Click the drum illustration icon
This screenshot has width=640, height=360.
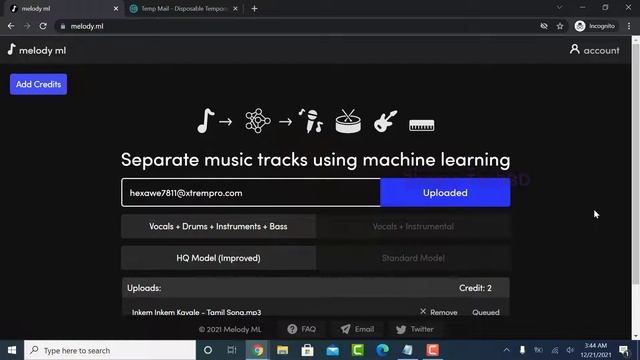(x=348, y=121)
